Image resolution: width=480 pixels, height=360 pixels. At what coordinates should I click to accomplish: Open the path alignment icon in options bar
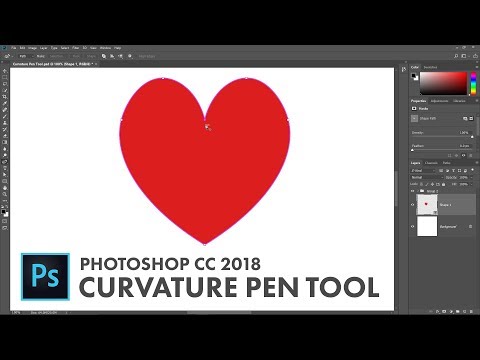tap(112, 56)
